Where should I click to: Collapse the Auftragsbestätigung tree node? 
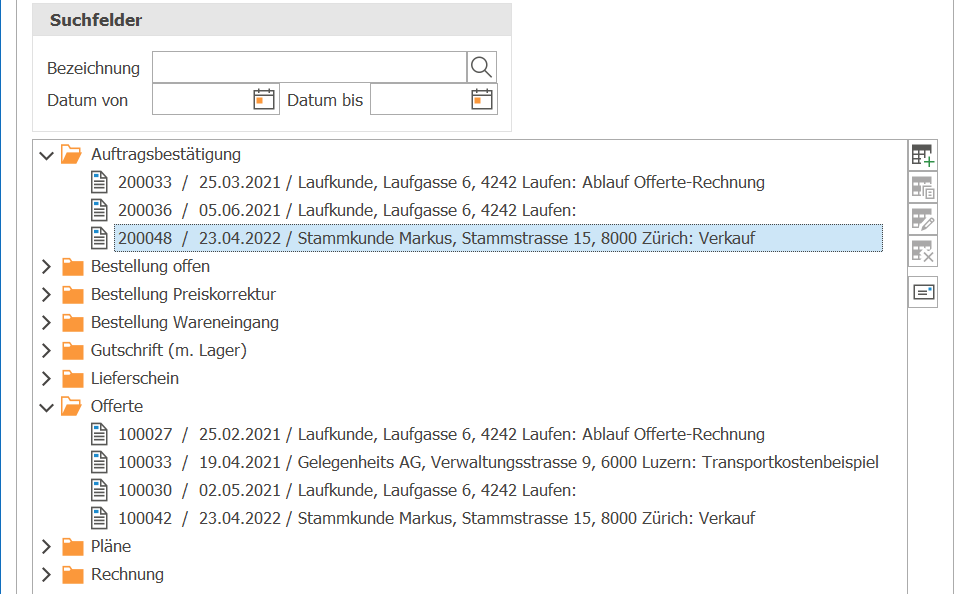pyautogui.click(x=46, y=155)
